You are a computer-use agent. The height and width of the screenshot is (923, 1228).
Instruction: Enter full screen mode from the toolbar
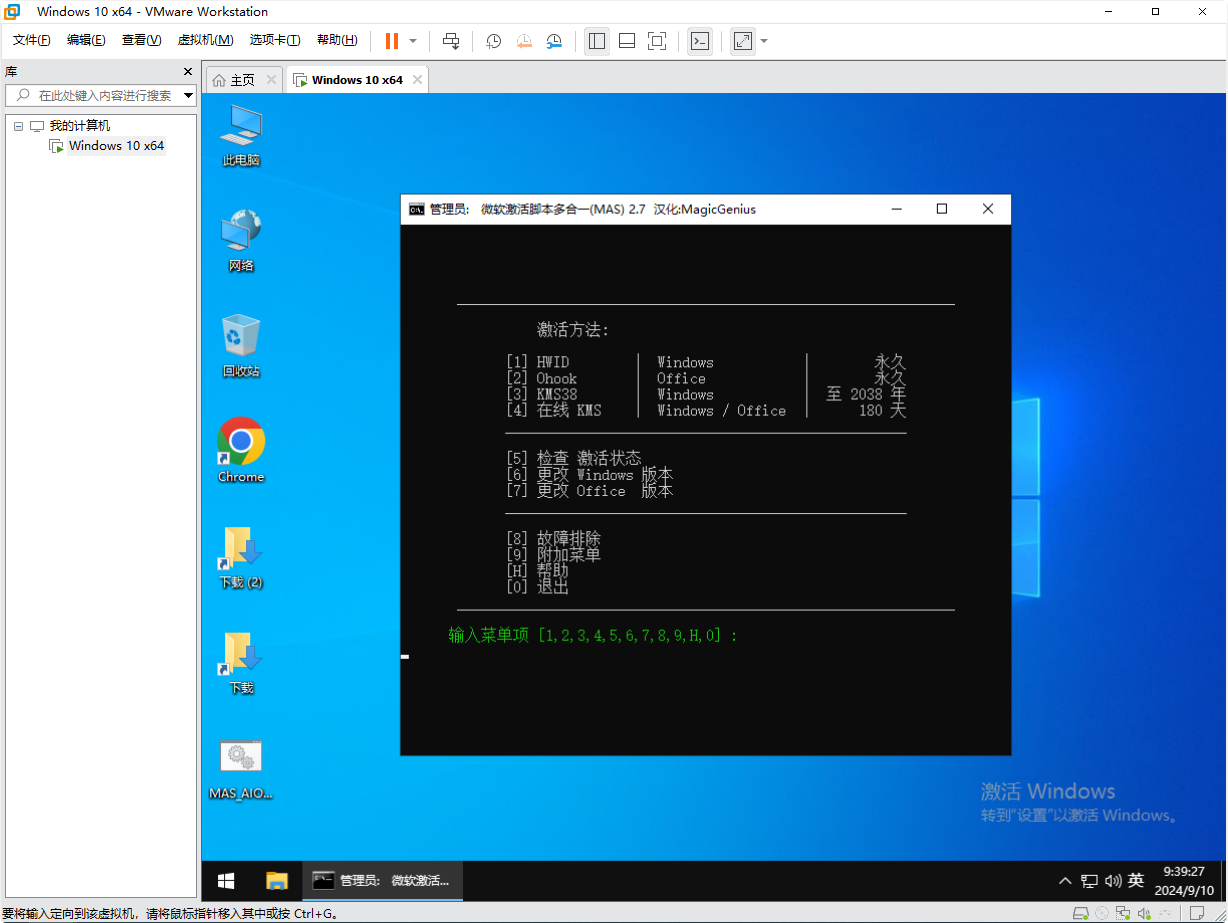pos(656,41)
